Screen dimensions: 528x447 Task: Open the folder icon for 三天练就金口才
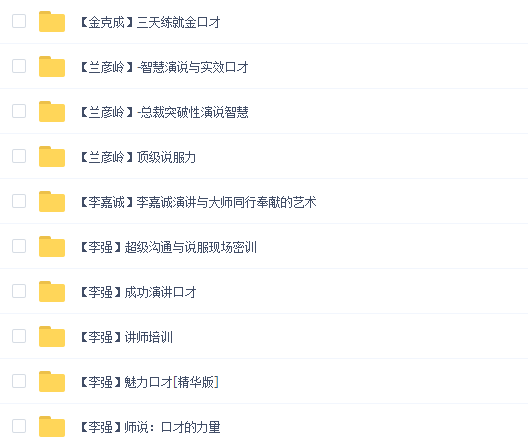tap(52, 22)
